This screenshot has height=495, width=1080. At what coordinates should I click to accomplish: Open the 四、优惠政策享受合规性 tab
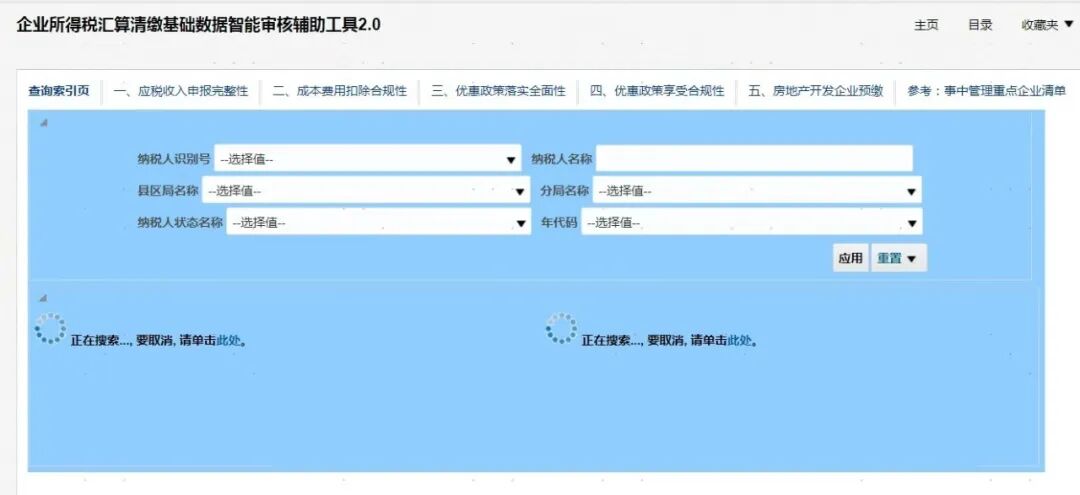click(657, 91)
